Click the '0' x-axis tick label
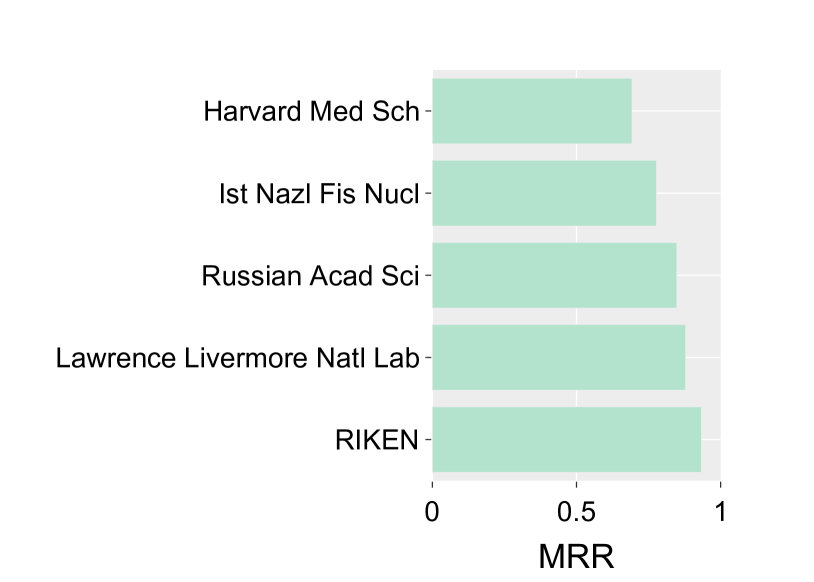Viewport: 814px width, 582px height. 432,512
